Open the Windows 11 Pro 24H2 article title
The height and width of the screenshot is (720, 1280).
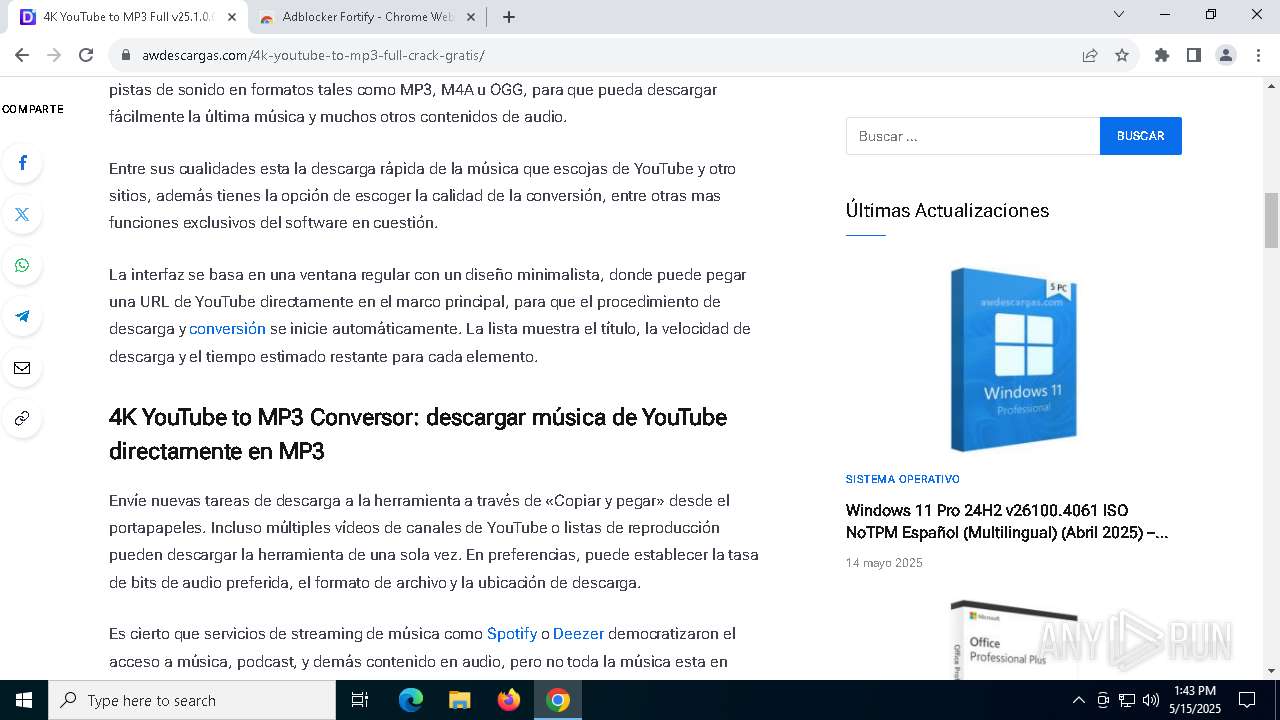[1007, 521]
